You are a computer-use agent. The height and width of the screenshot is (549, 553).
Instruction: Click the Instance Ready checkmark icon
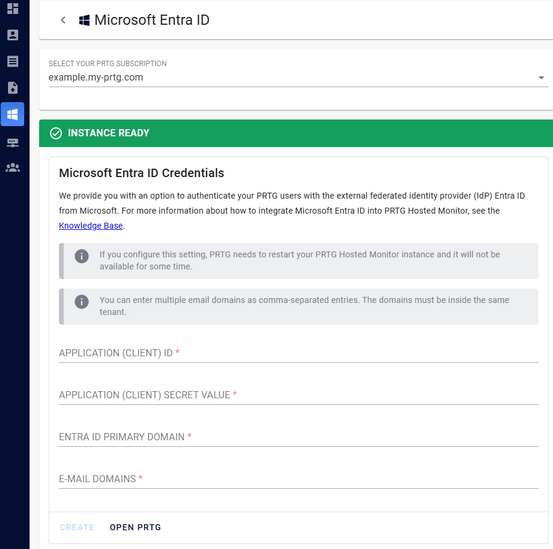tap(56, 133)
